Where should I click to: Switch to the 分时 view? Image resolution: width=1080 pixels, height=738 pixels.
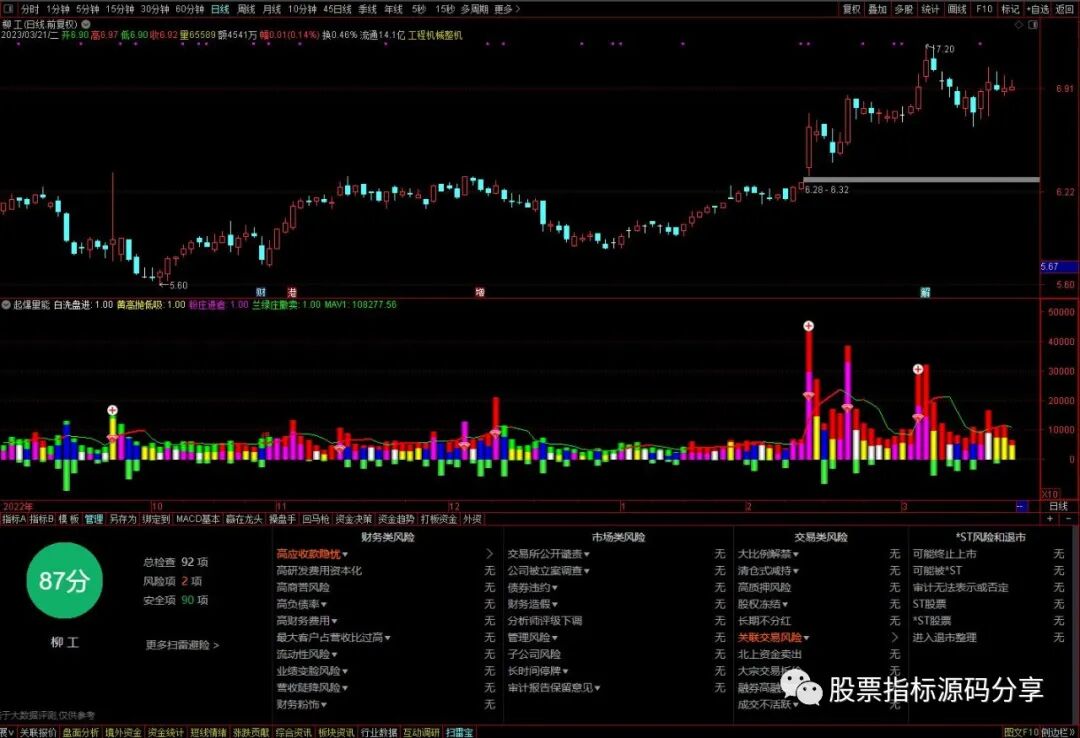coord(30,9)
